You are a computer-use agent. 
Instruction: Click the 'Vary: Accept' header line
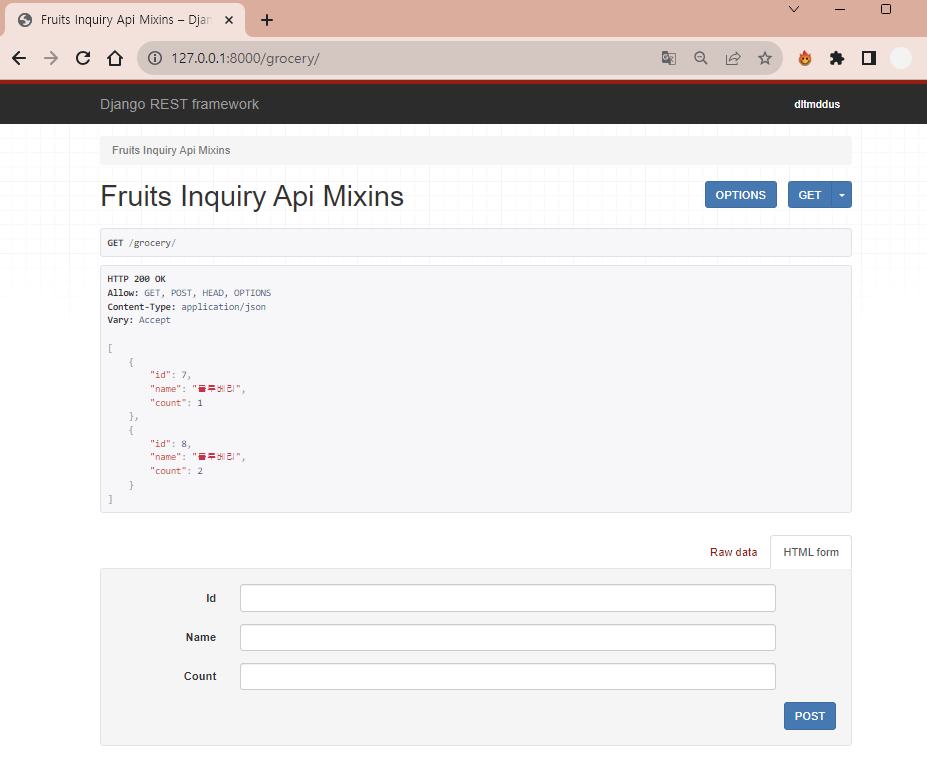139,320
